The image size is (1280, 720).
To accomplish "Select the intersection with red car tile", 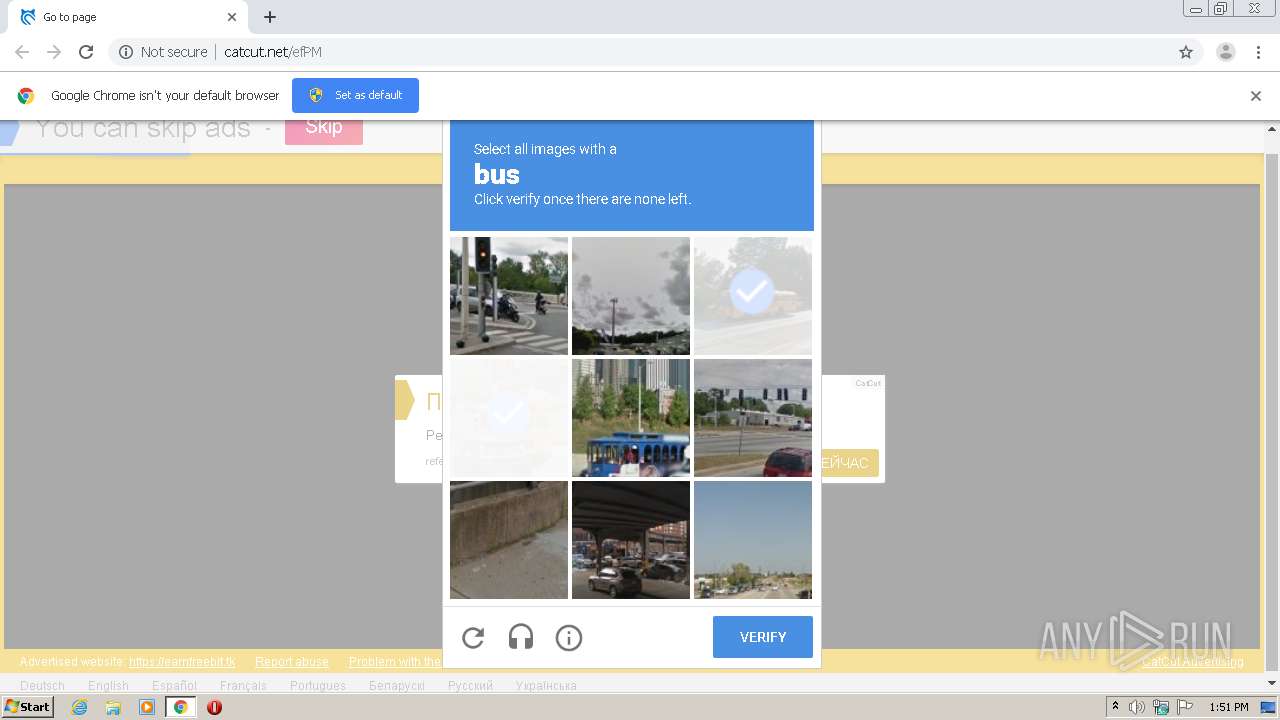I will pos(753,418).
